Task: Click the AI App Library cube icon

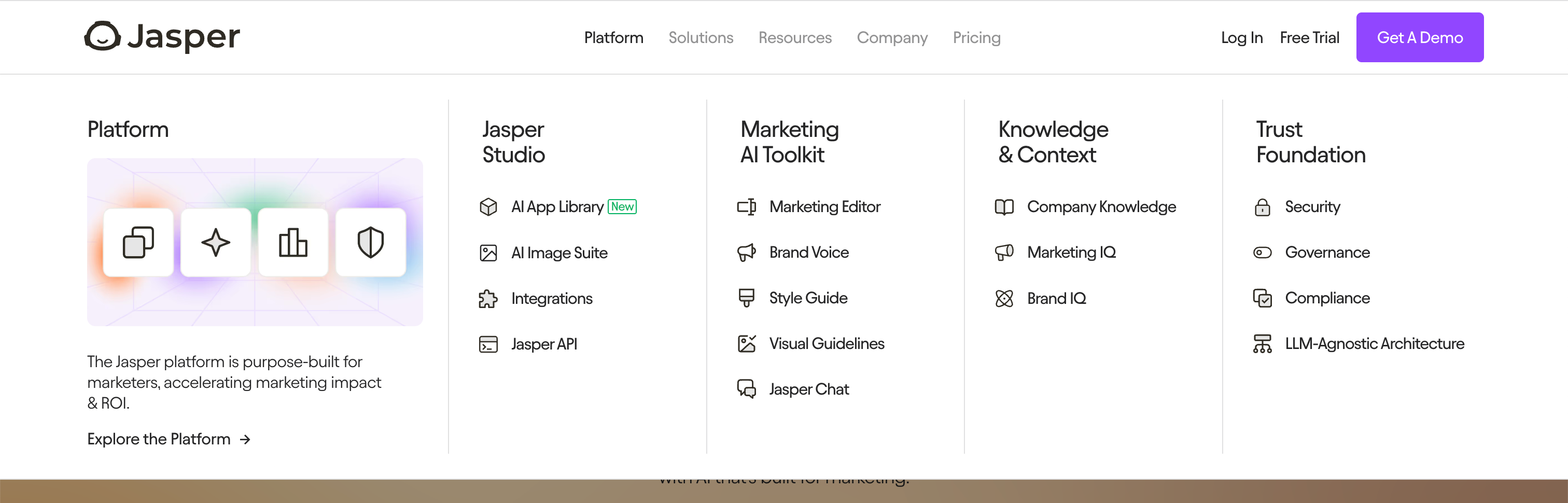Action: (488, 207)
